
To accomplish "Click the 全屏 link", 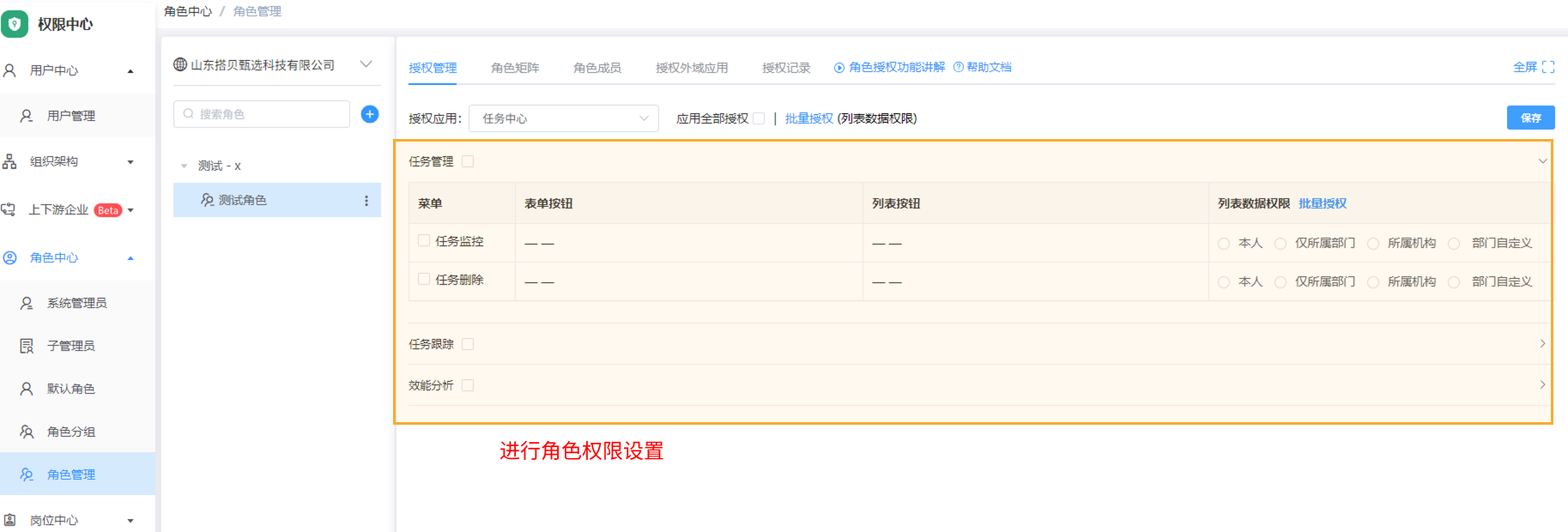I will pos(1525,67).
